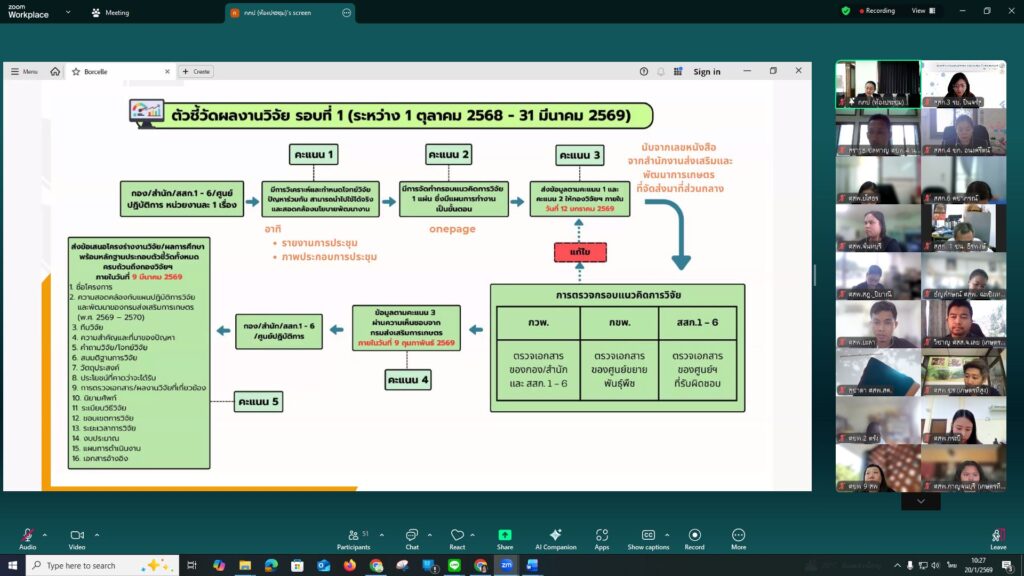Click the Leave meeting button
The image size is (1024, 576).
coord(998,537)
